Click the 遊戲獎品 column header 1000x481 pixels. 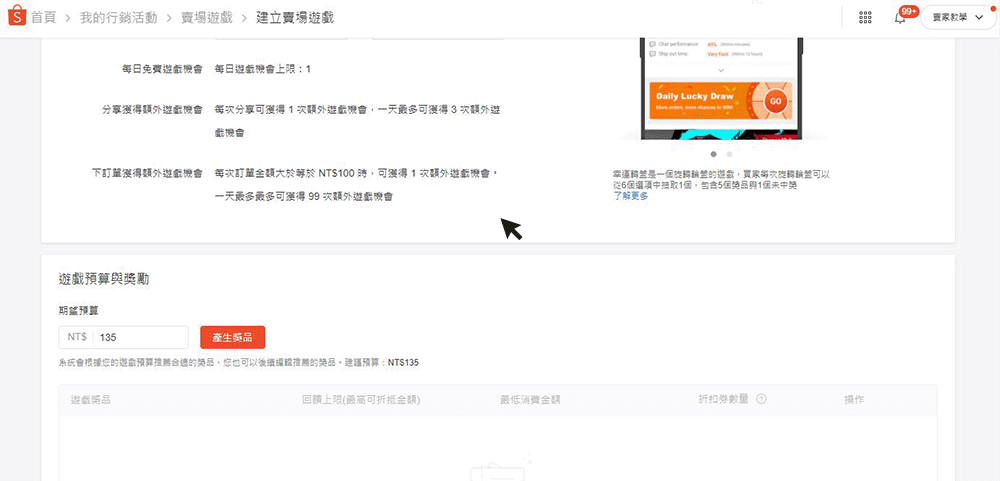click(91, 400)
